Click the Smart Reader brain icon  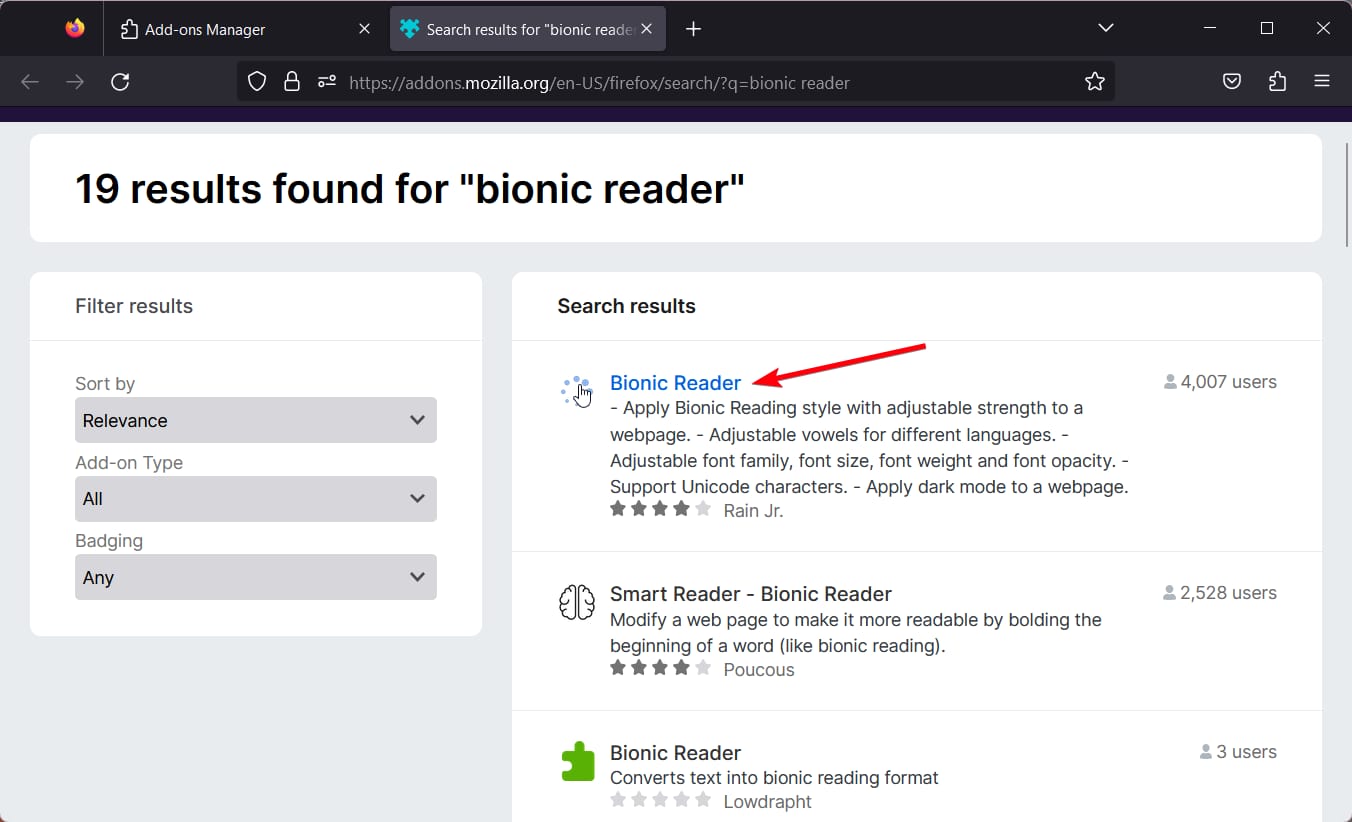(x=577, y=602)
